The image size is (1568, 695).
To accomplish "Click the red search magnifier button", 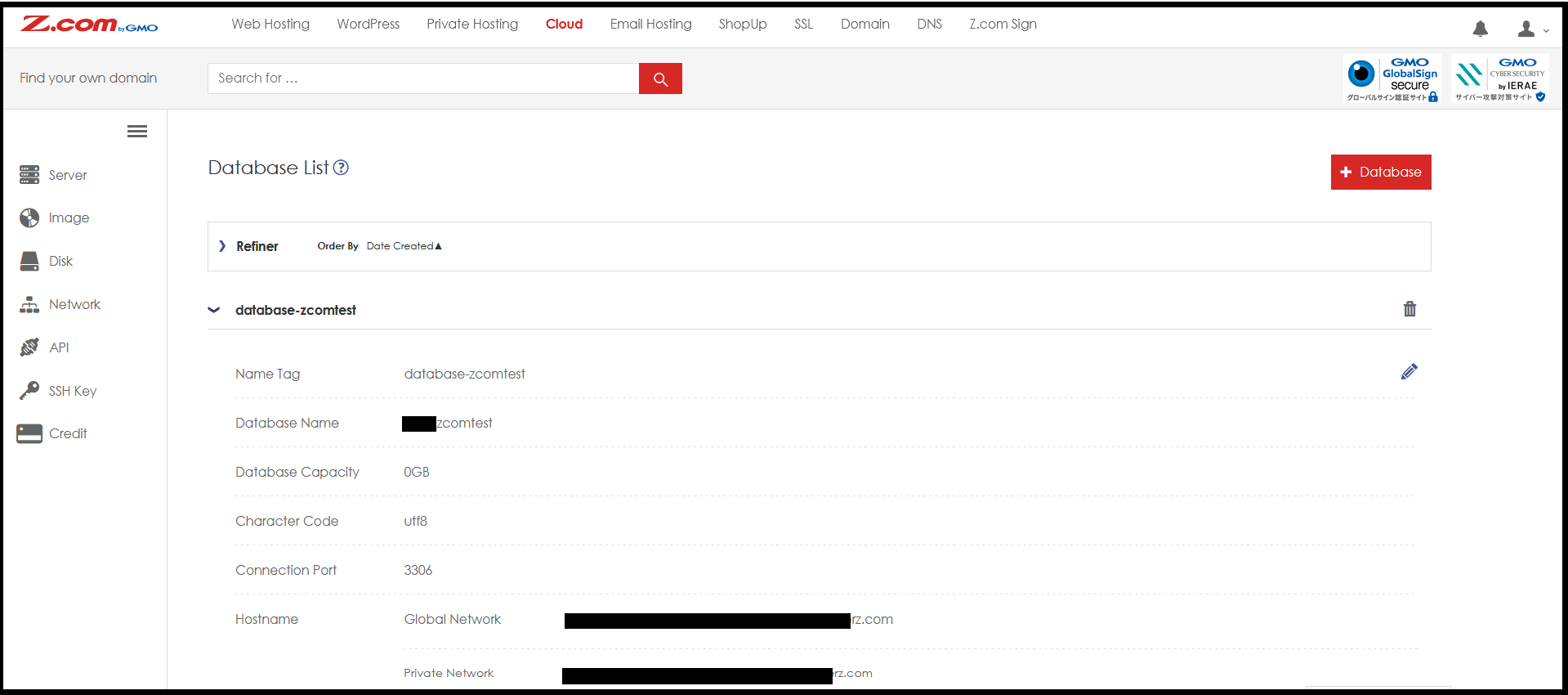I will coord(660,78).
